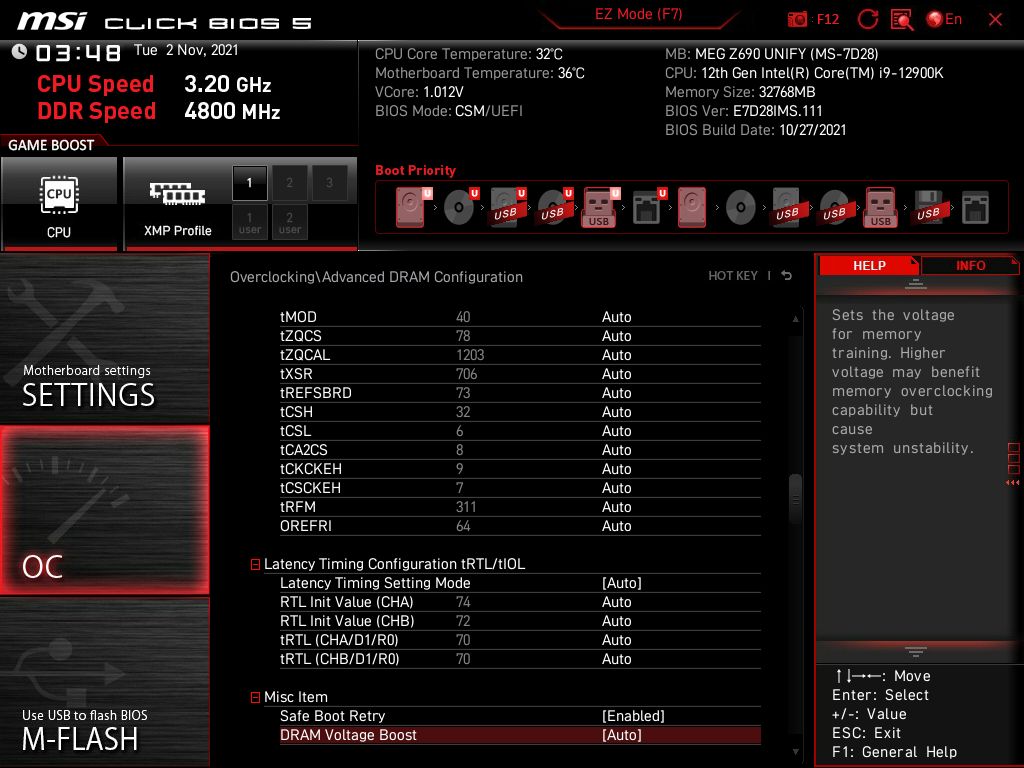1024x768 pixels.
Task: Edit the tZQCS Auto value field
Action: [x=616, y=336]
